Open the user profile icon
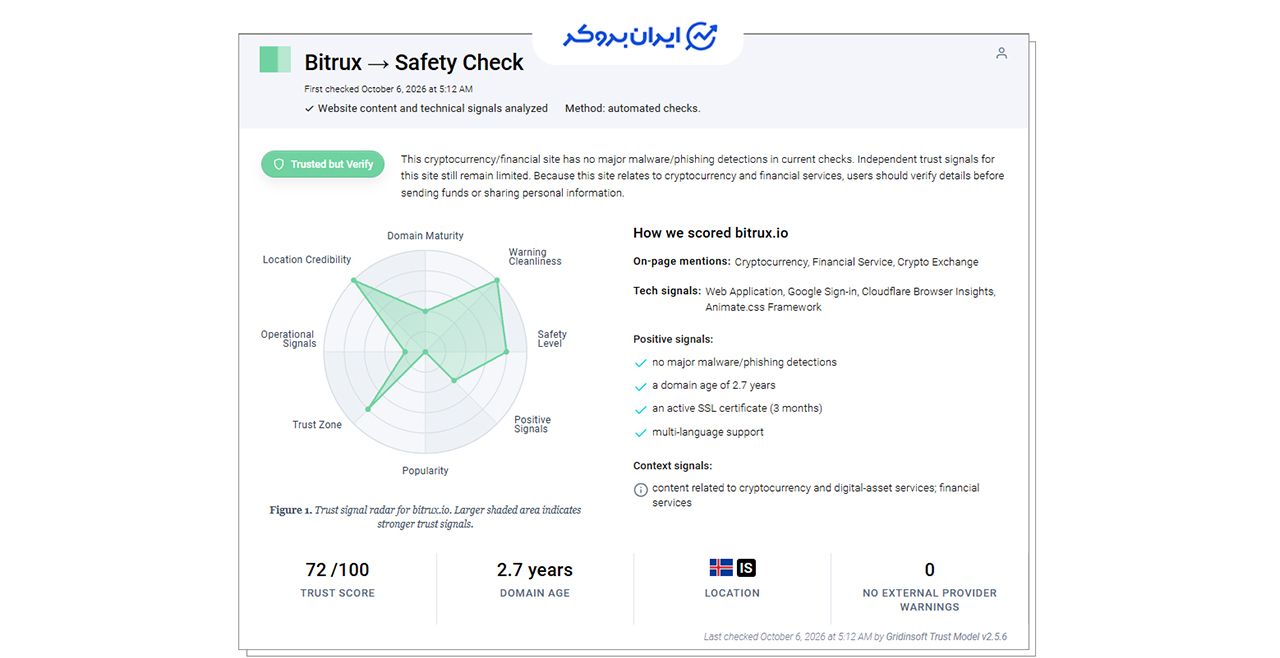The width and height of the screenshot is (1280, 658). coord(1001,53)
